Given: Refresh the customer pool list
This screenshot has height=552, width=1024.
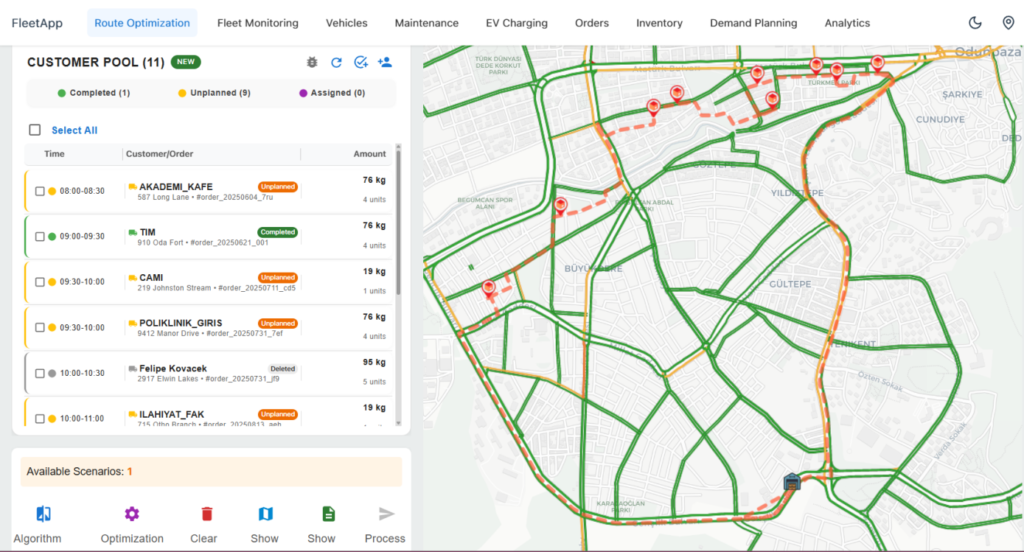Looking at the screenshot, I should [337, 63].
